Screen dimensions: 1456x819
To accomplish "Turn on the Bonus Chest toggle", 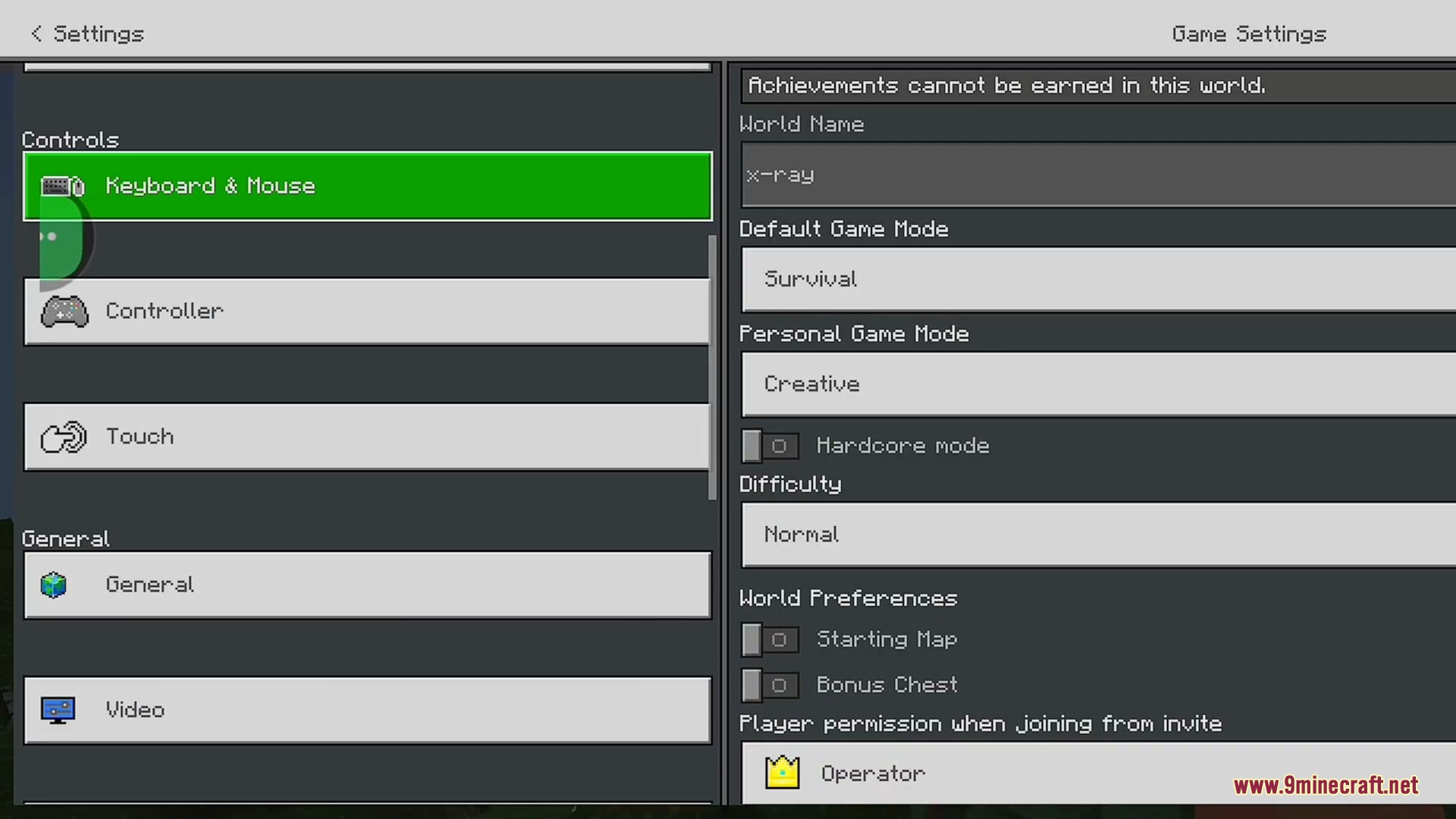I will point(770,686).
